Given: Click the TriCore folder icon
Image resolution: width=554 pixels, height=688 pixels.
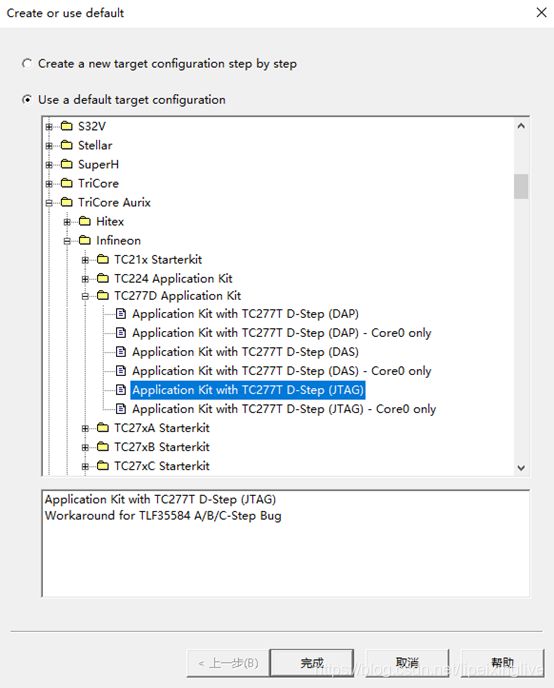Looking at the screenshot, I should (x=67, y=183).
